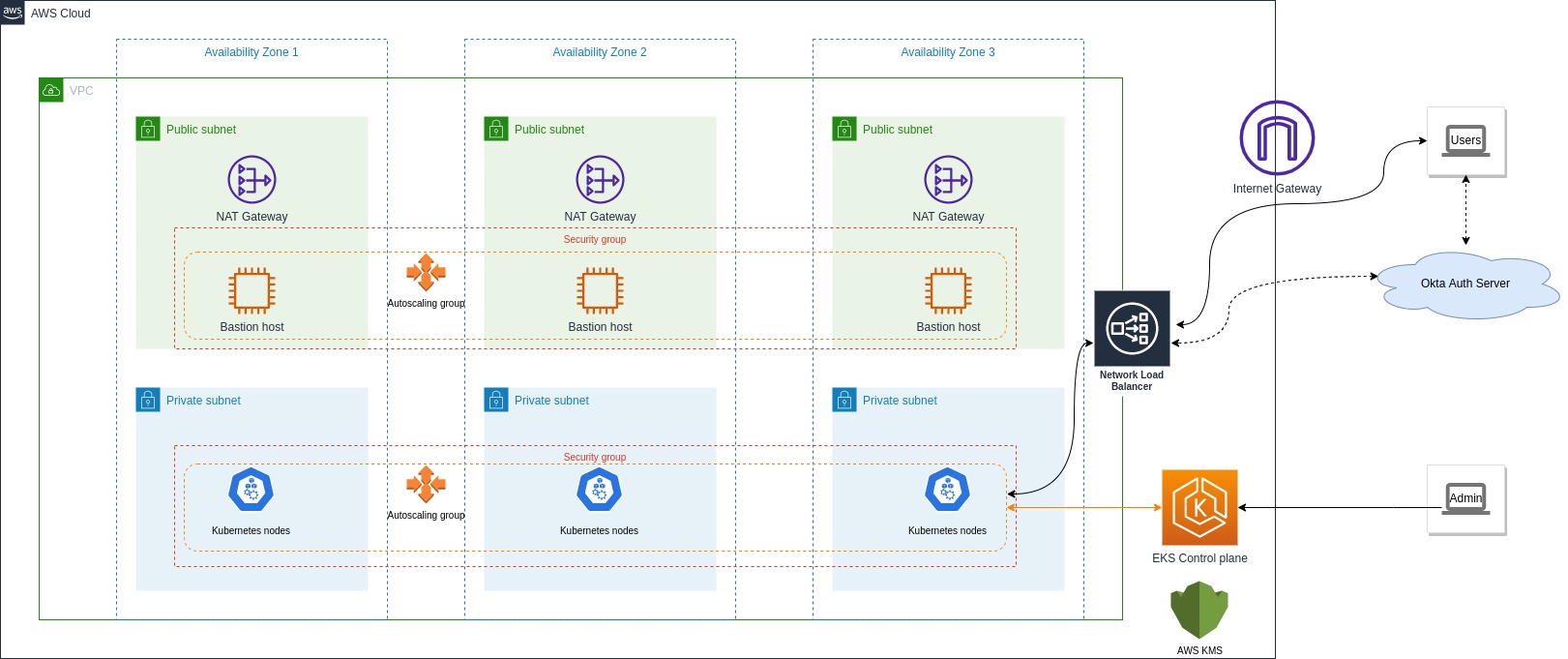Click the AWS logo in the top-left corner
The image size is (1568, 659).
[x=13, y=13]
